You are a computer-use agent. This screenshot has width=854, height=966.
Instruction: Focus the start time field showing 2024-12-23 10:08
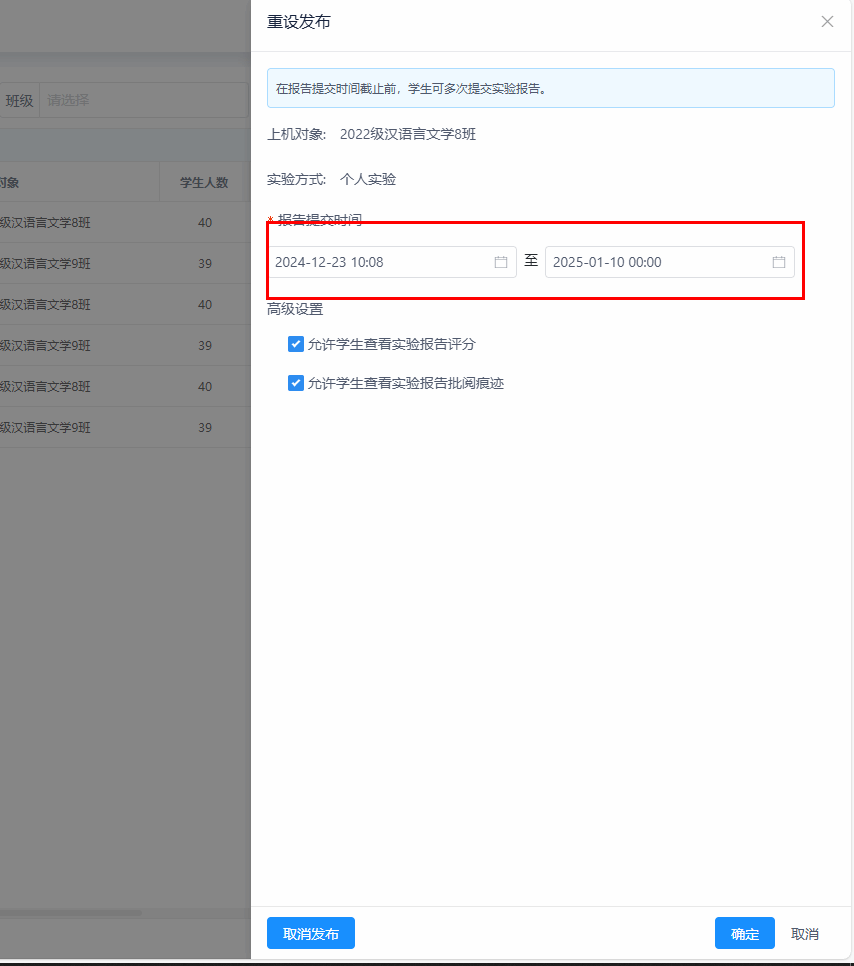[380, 262]
